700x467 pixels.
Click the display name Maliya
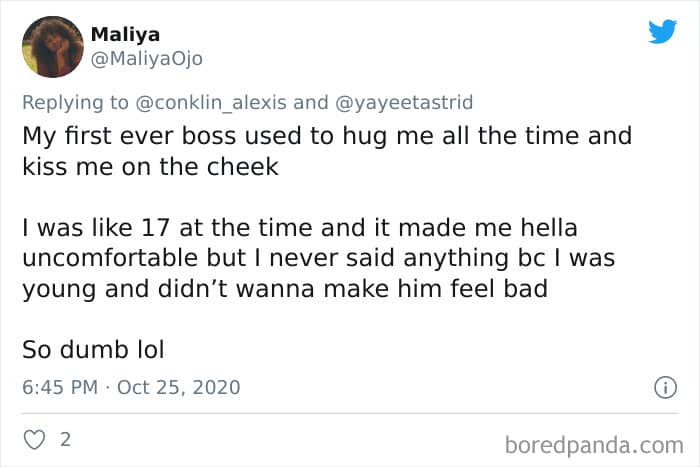[x=125, y=34]
